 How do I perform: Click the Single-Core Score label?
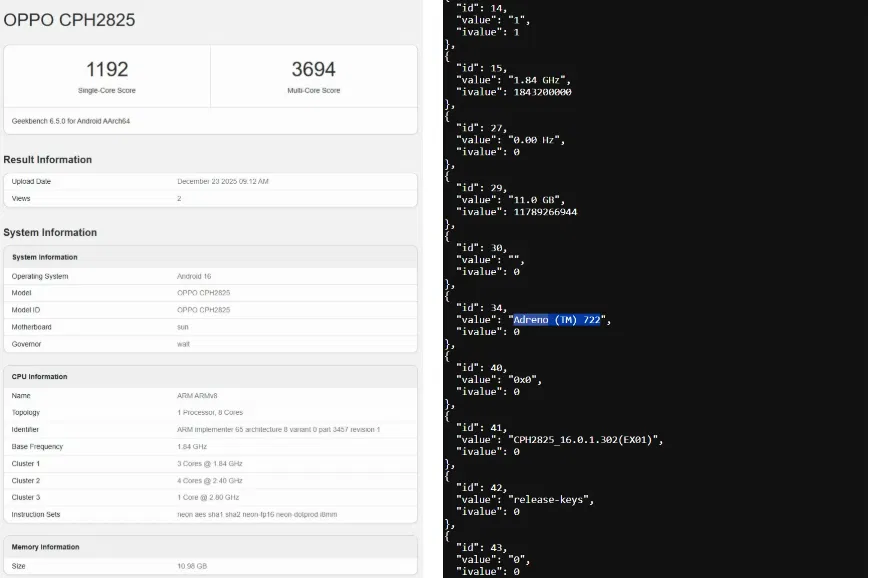point(107,90)
